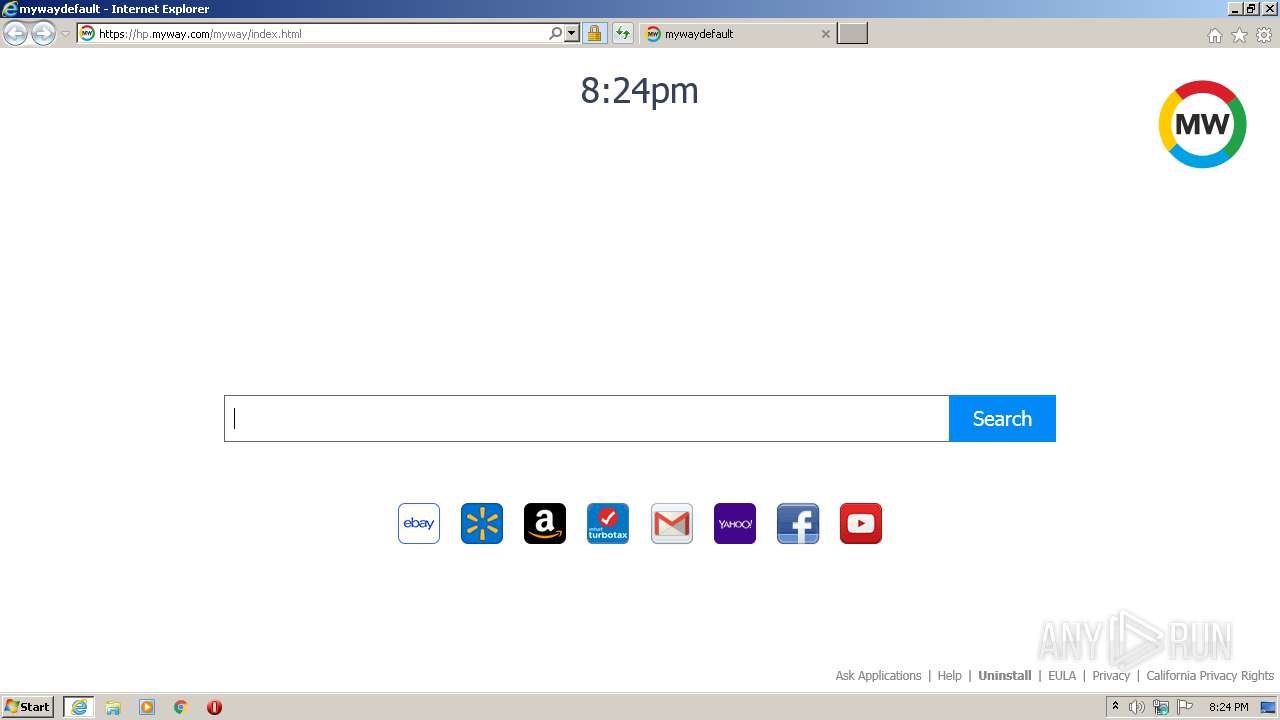The image size is (1280, 720).
Task: Click Internet Explorer taskbar icon
Action: click(79, 707)
